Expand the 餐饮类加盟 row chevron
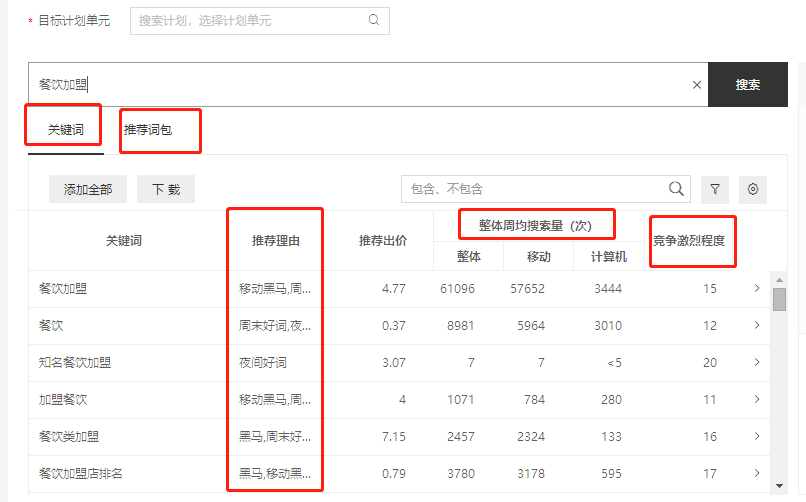The height and width of the screenshot is (502, 806). (757, 437)
